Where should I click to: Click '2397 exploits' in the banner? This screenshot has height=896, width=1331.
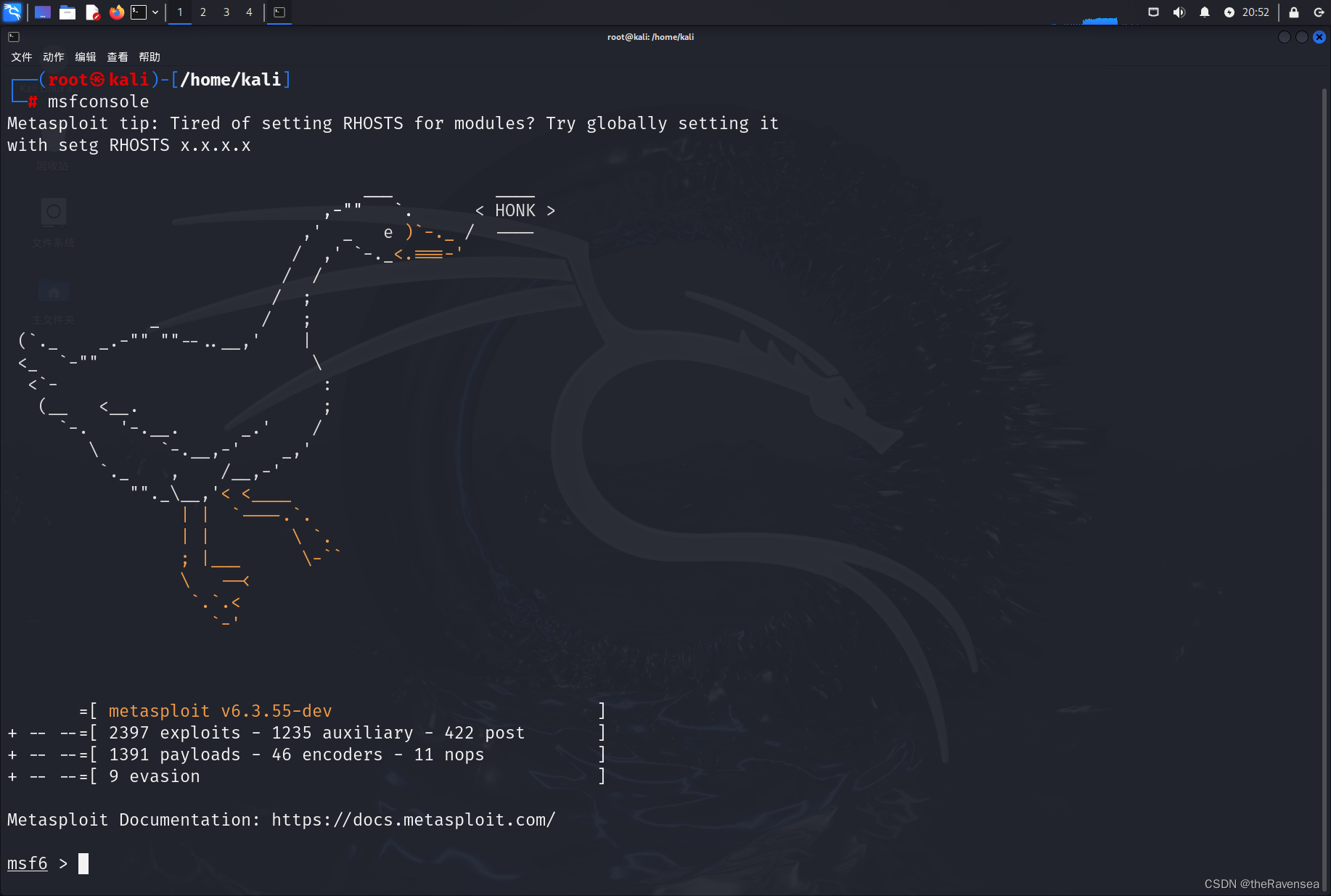point(174,733)
